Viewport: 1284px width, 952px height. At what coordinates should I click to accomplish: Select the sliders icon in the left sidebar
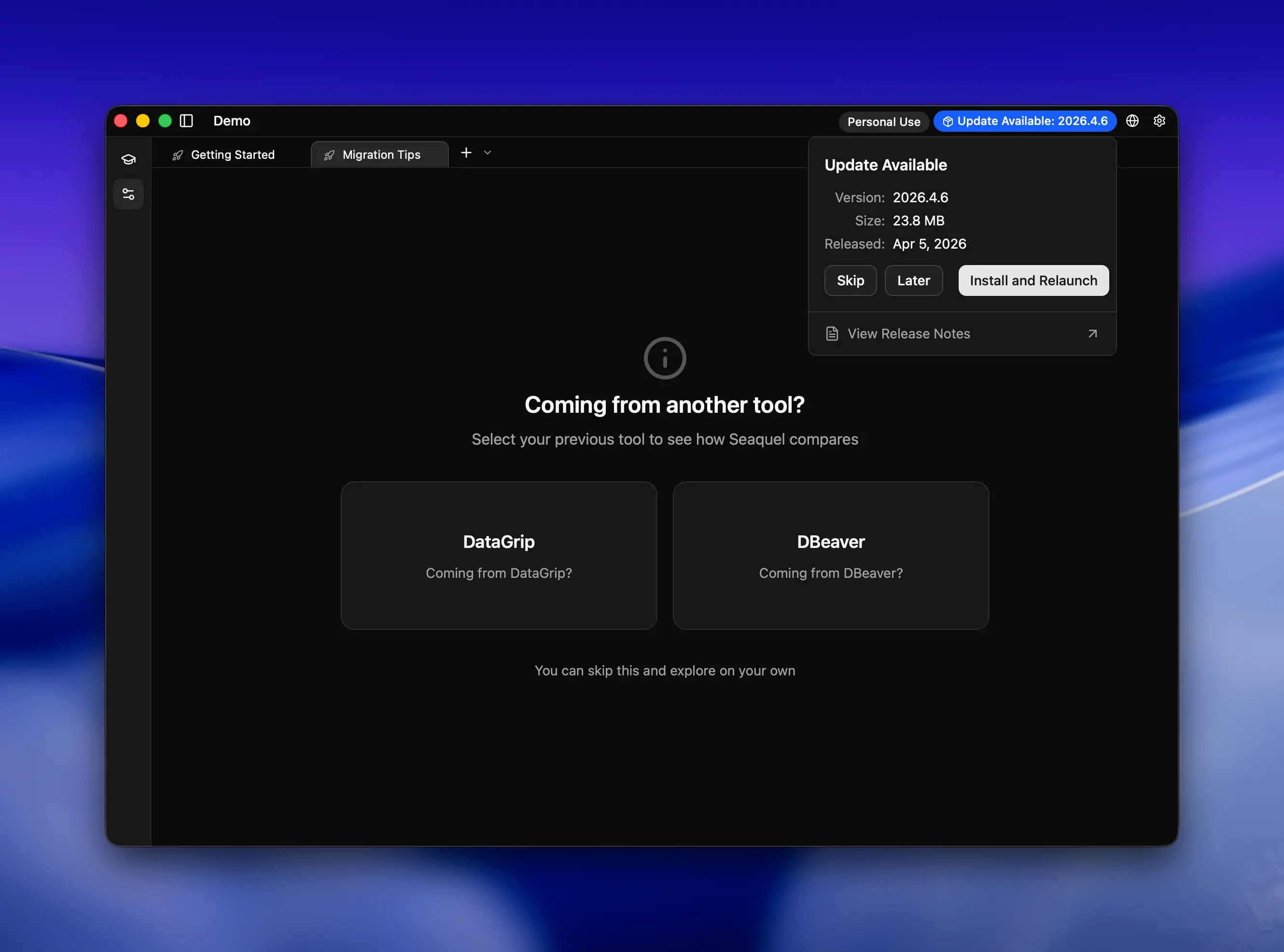(128, 194)
